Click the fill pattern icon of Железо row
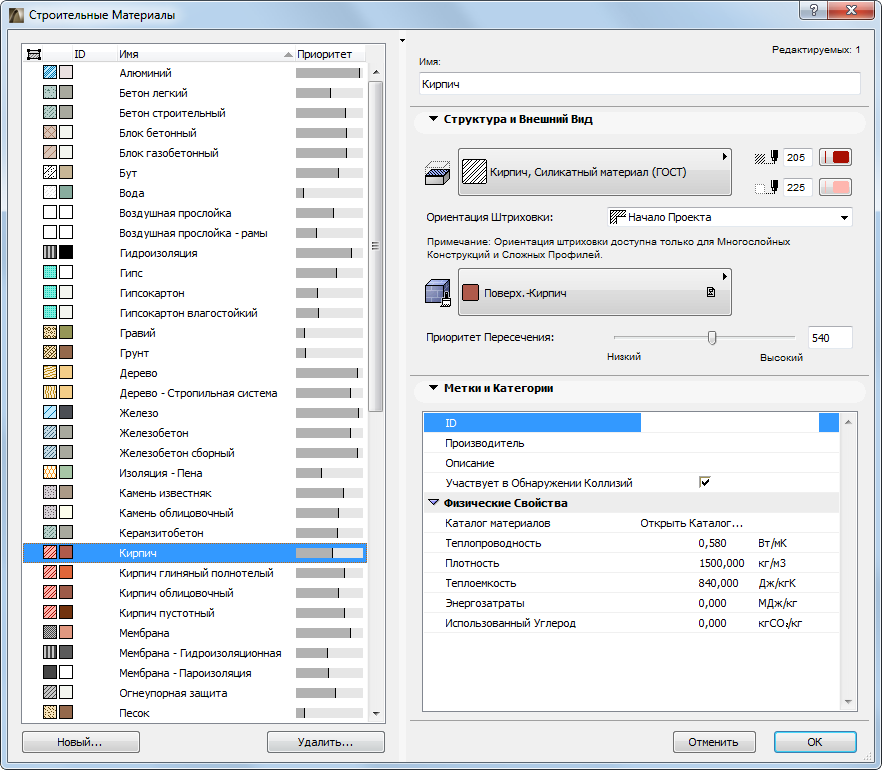 (x=50, y=412)
